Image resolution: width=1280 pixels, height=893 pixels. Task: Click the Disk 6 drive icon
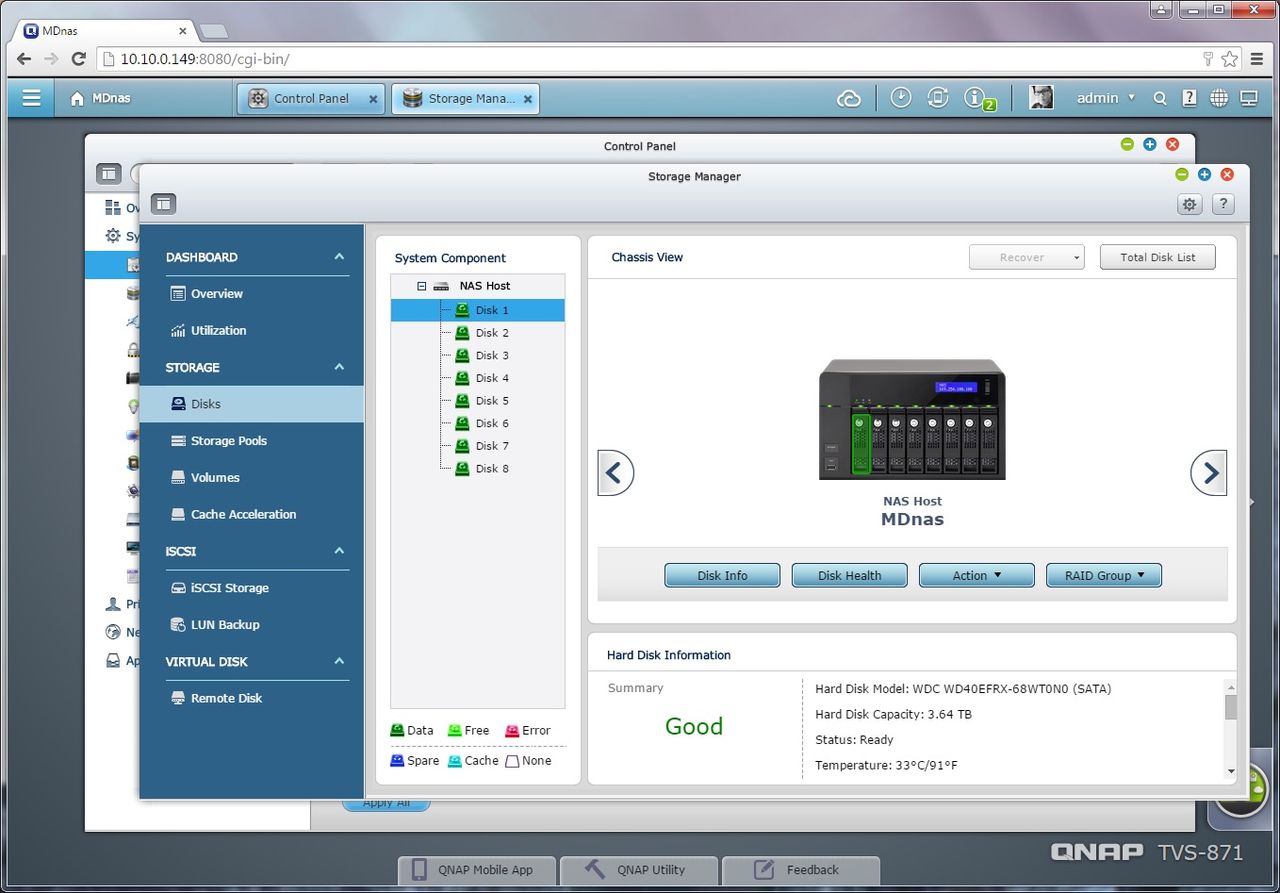[x=462, y=423]
